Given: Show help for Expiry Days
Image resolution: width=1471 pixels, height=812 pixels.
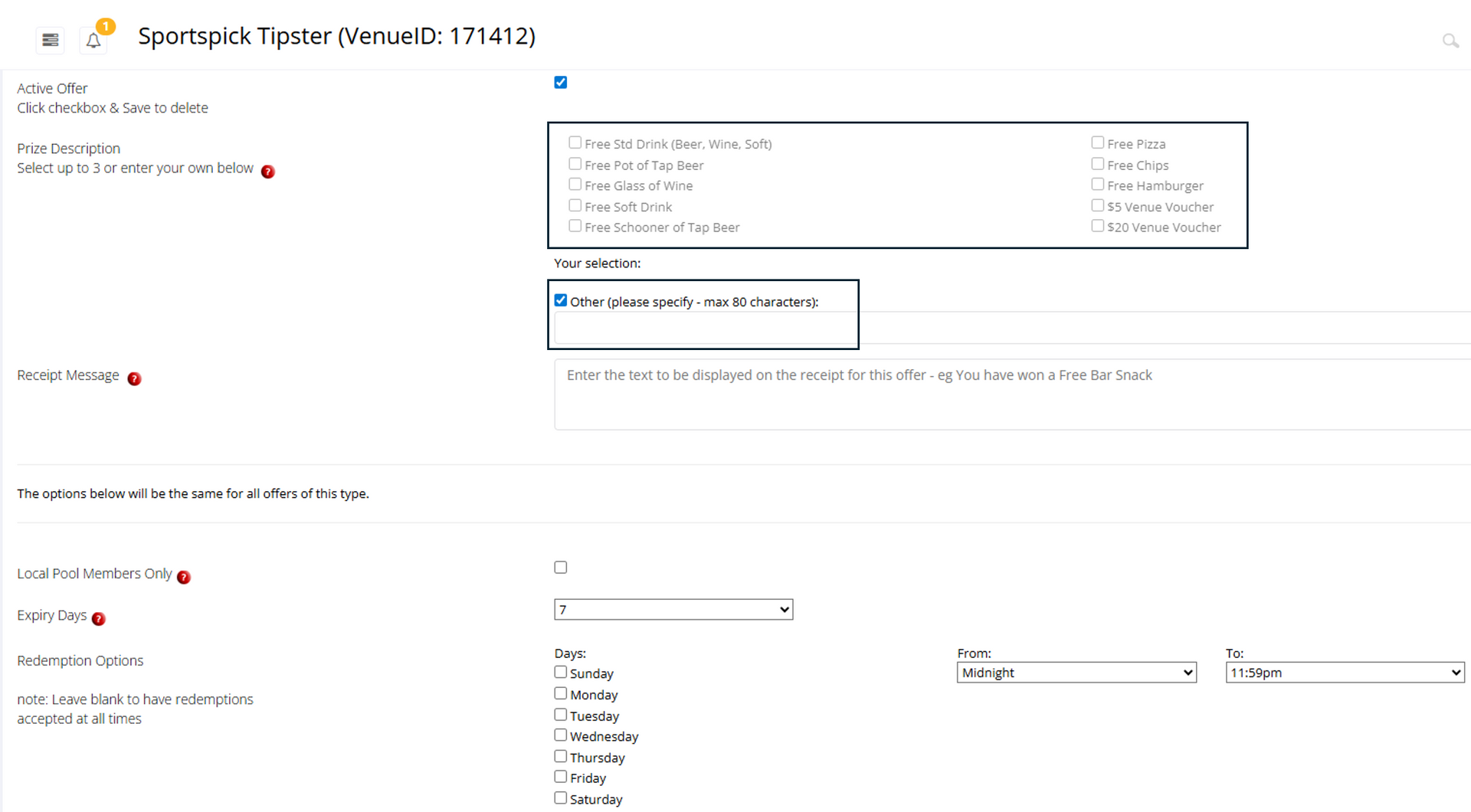Looking at the screenshot, I should click(x=99, y=619).
